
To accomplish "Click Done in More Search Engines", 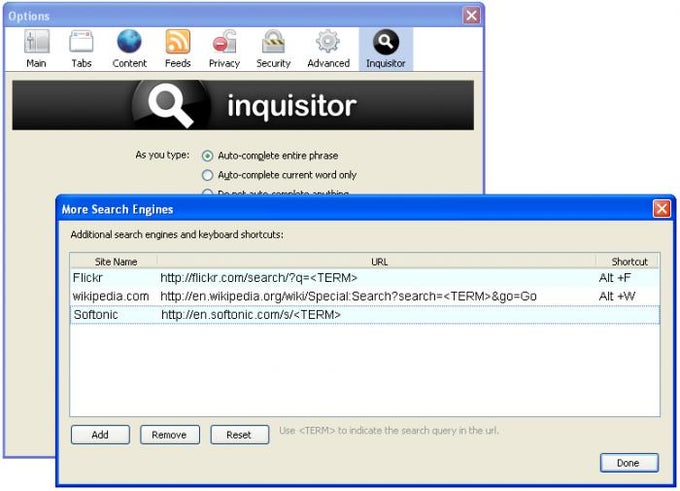I will click(629, 463).
